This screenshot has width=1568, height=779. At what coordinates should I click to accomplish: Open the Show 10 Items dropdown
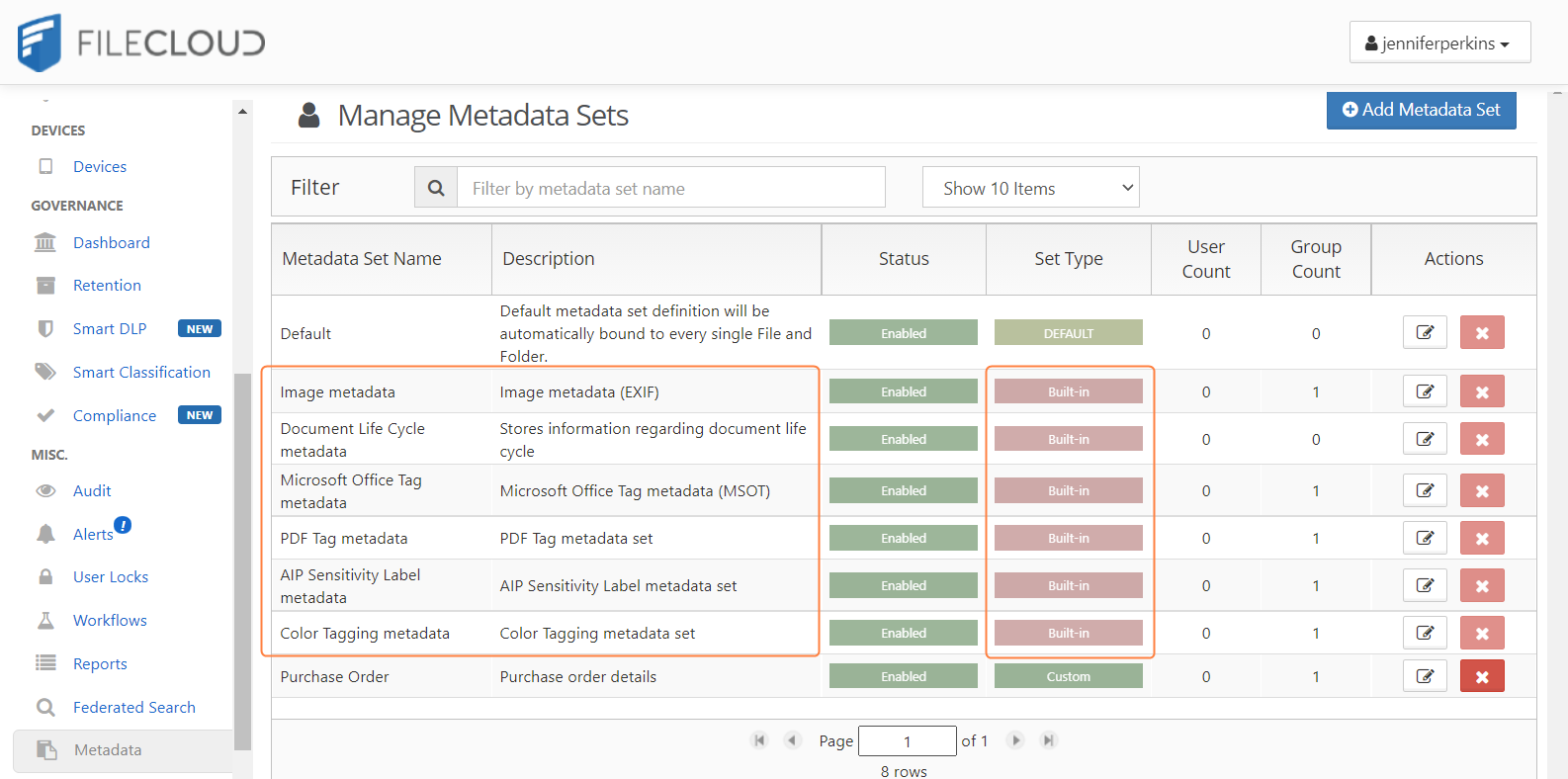[x=1030, y=188]
